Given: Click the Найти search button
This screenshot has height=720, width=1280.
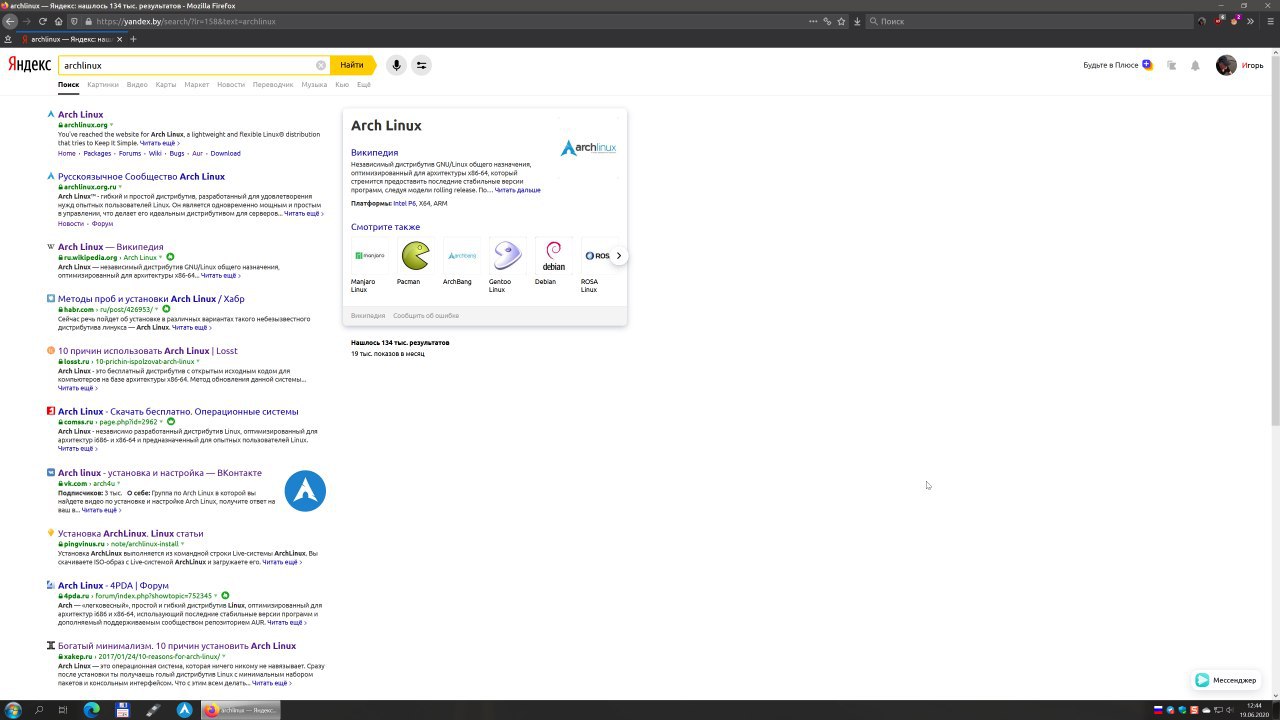Looking at the screenshot, I should (352, 65).
